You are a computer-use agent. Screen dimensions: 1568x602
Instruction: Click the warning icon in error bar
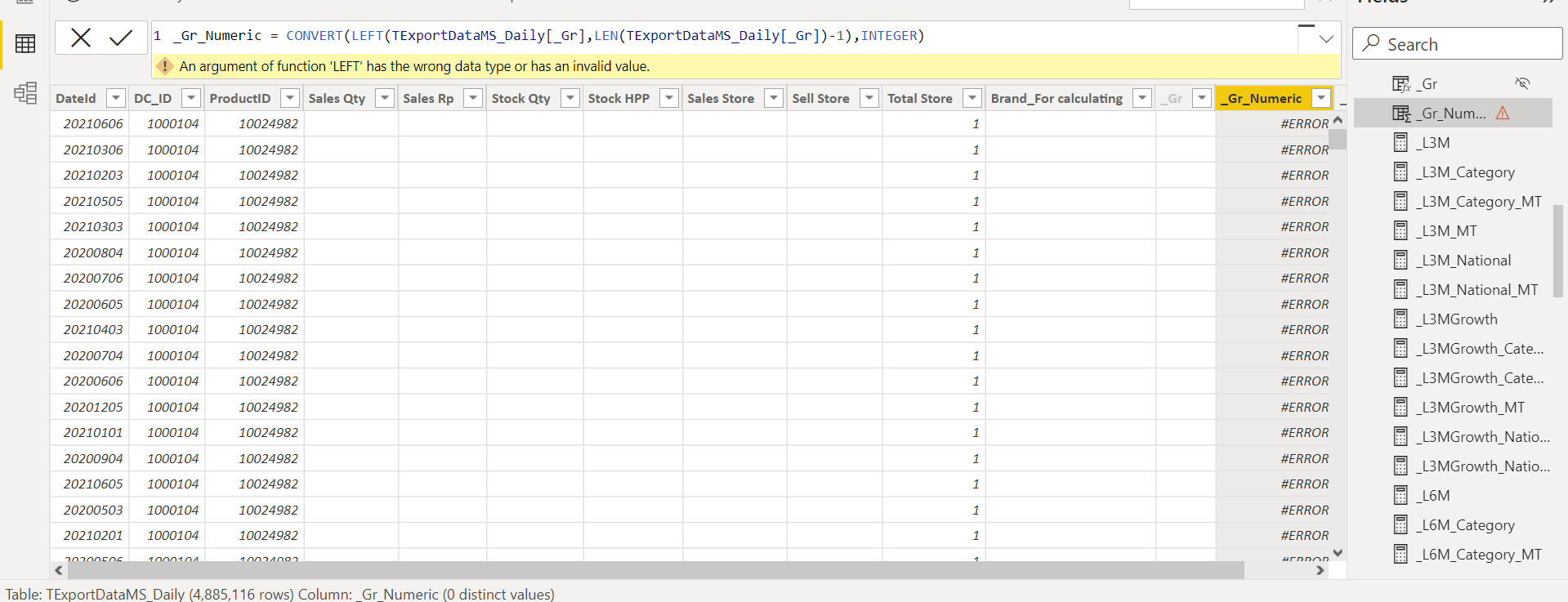click(x=165, y=66)
